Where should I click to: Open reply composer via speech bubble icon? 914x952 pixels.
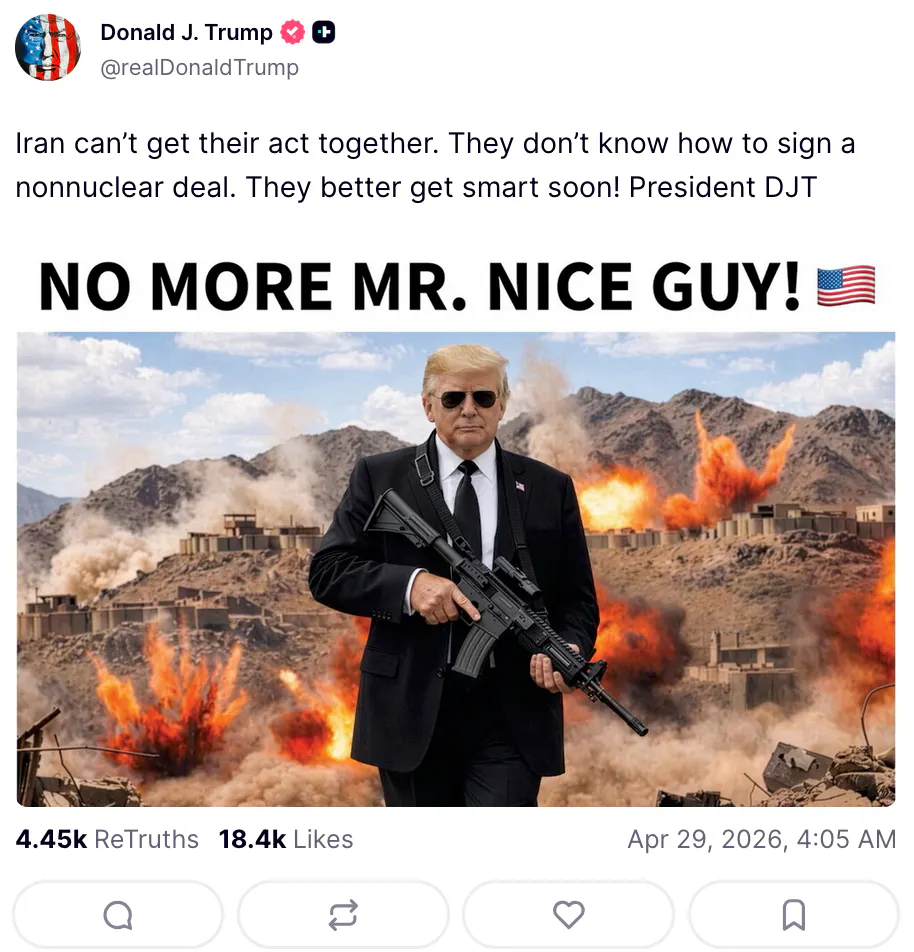pos(117,914)
